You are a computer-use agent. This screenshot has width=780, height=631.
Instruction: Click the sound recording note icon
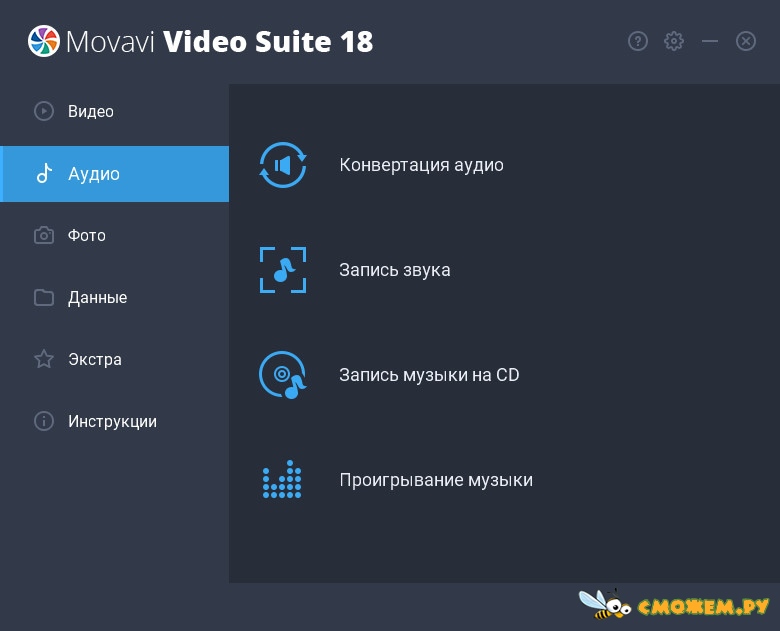click(x=283, y=270)
